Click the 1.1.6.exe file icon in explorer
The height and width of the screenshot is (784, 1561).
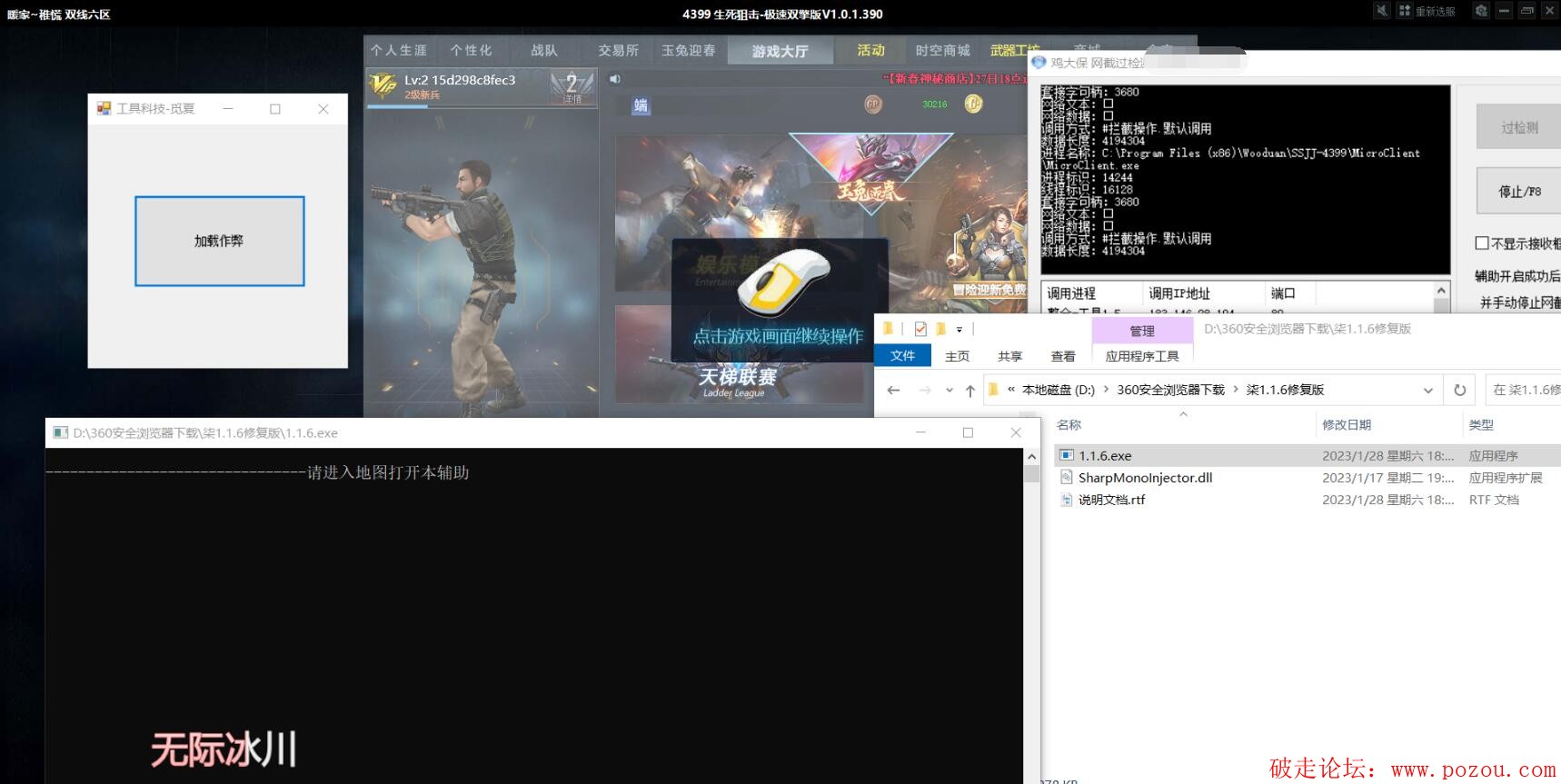tap(1067, 455)
